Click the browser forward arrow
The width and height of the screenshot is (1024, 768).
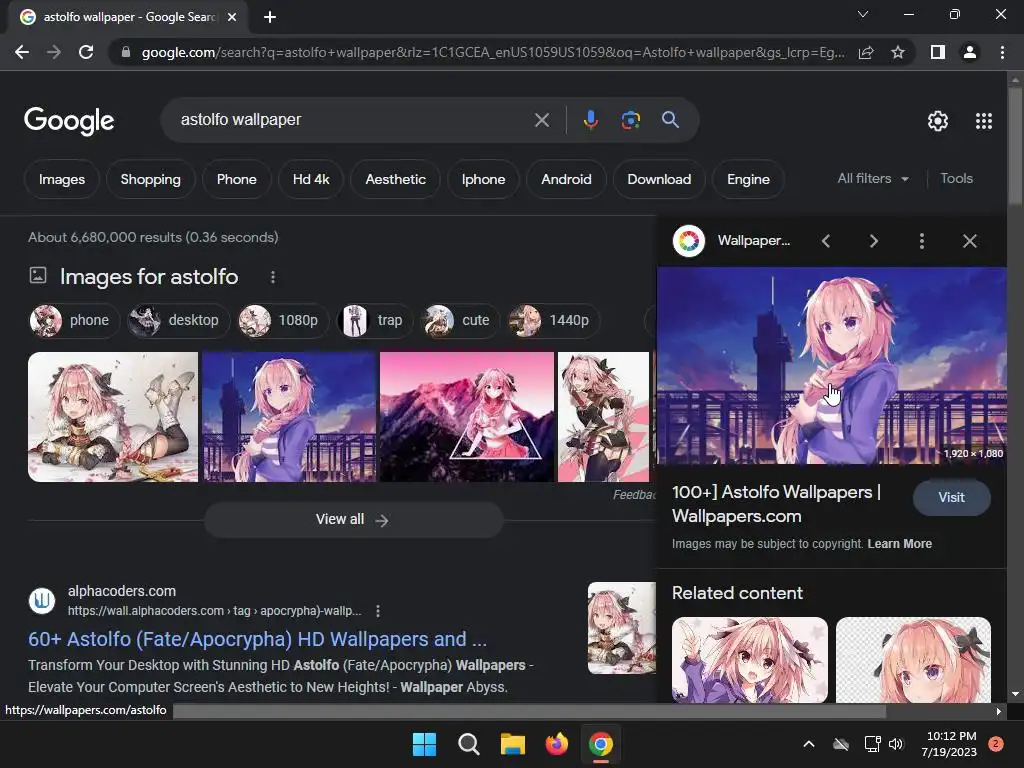(54, 52)
